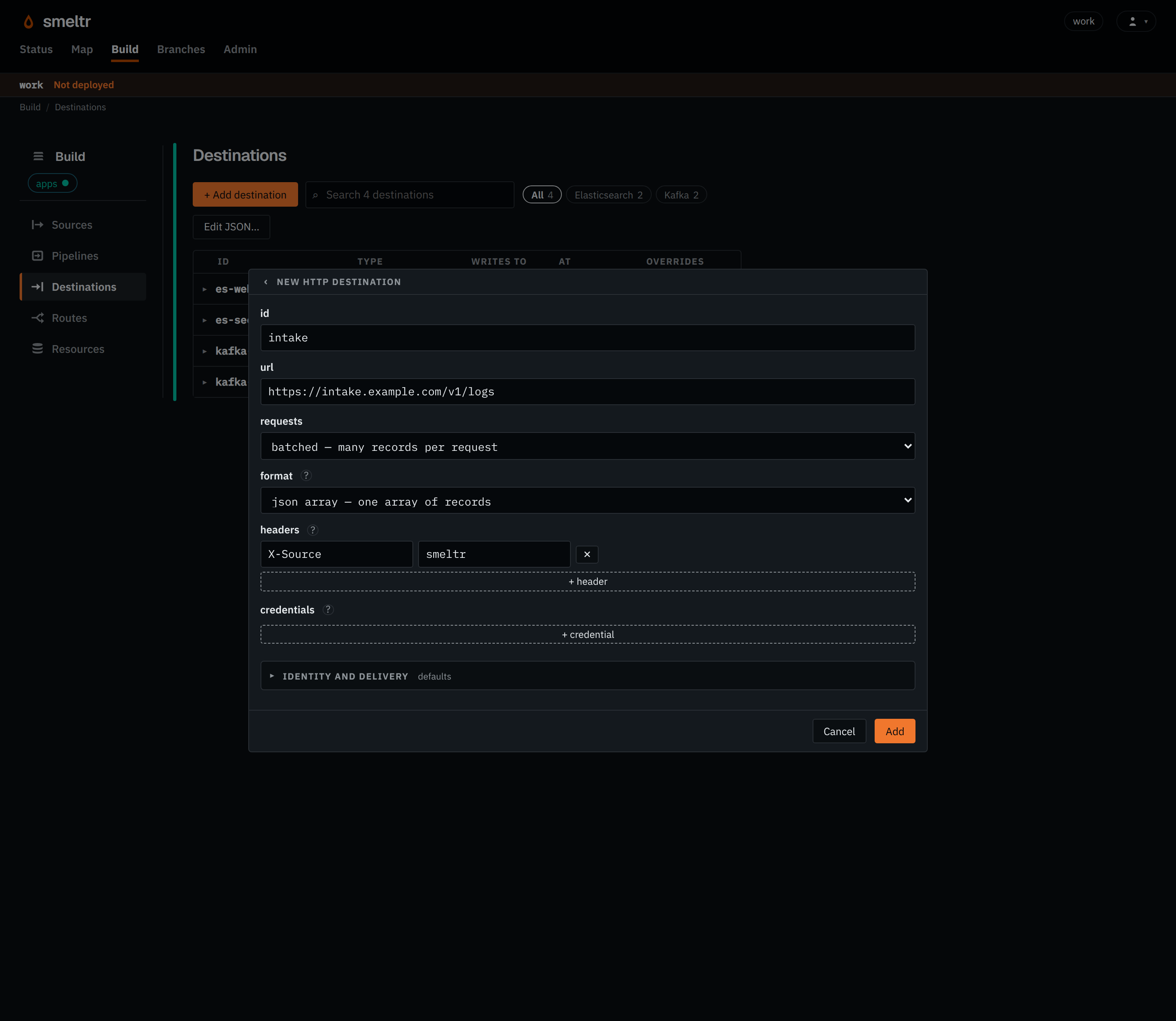This screenshot has width=1176, height=1021.
Task: Select the Build tab
Action: pyautogui.click(x=125, y=49)
